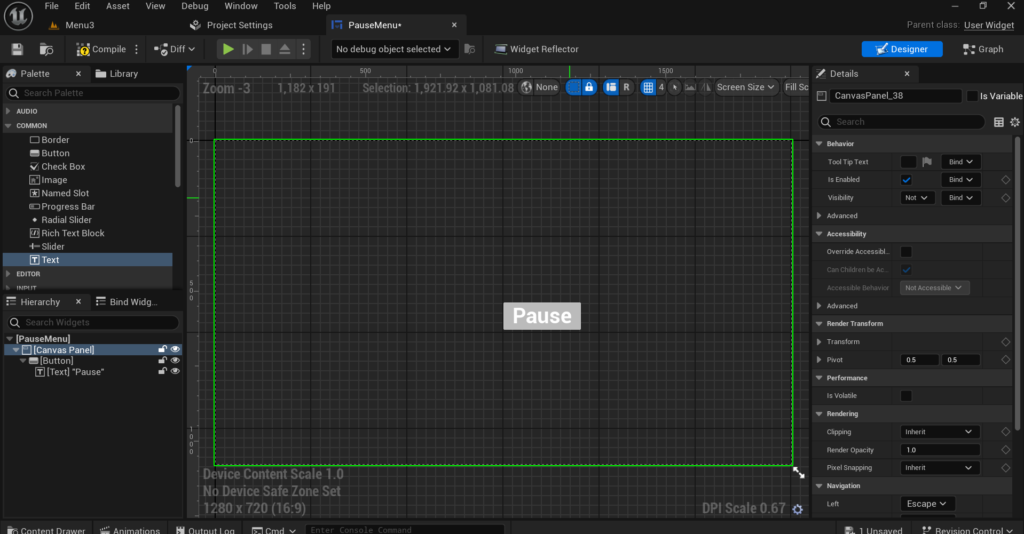The height and width of the screenshot is (534, 1024).
Task: Switch to Designer mode
Action: pos(902,49)
